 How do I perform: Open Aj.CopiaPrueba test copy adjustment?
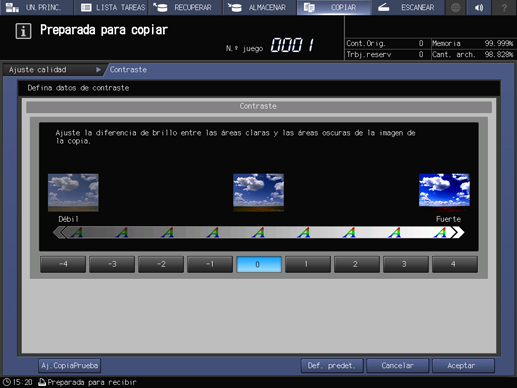click(x=69, y=366)
